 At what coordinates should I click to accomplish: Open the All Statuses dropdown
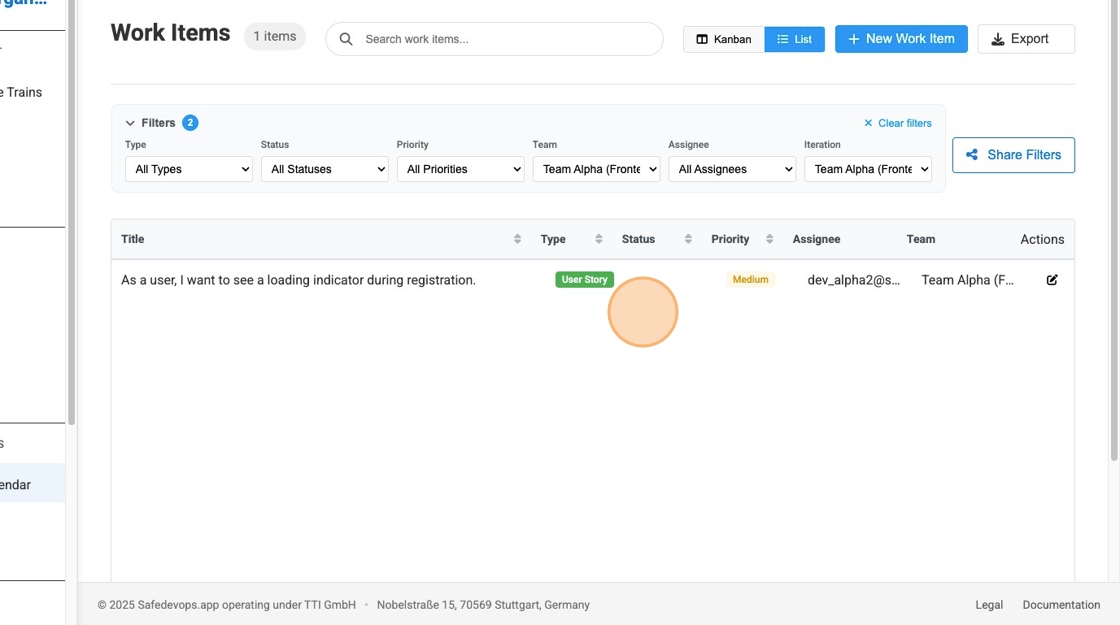(325, 169)
